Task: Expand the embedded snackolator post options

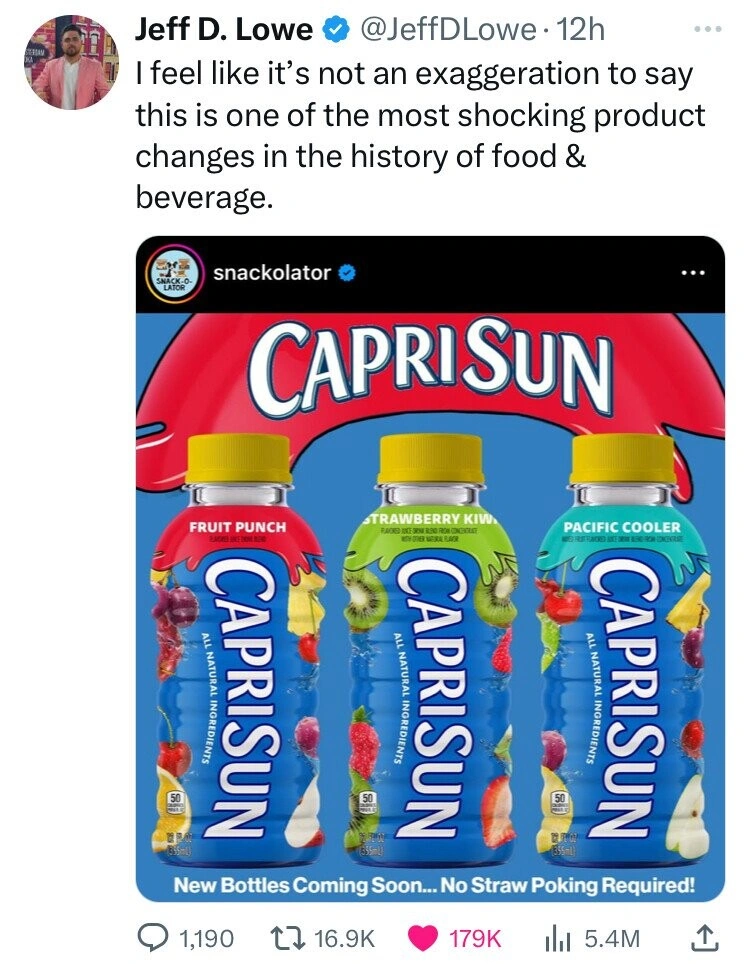Action: coord(692,271)
